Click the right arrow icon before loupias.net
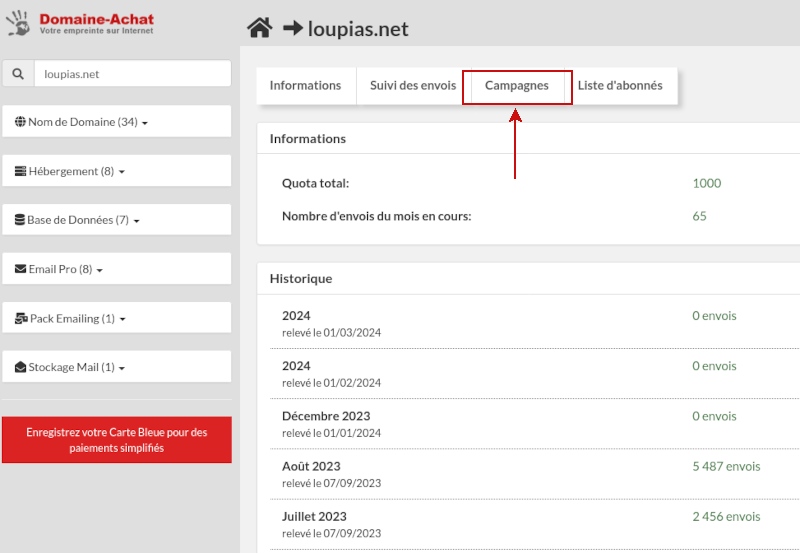Image resolution: width=801 pixels, height=554 pixels. coord(293,28)
